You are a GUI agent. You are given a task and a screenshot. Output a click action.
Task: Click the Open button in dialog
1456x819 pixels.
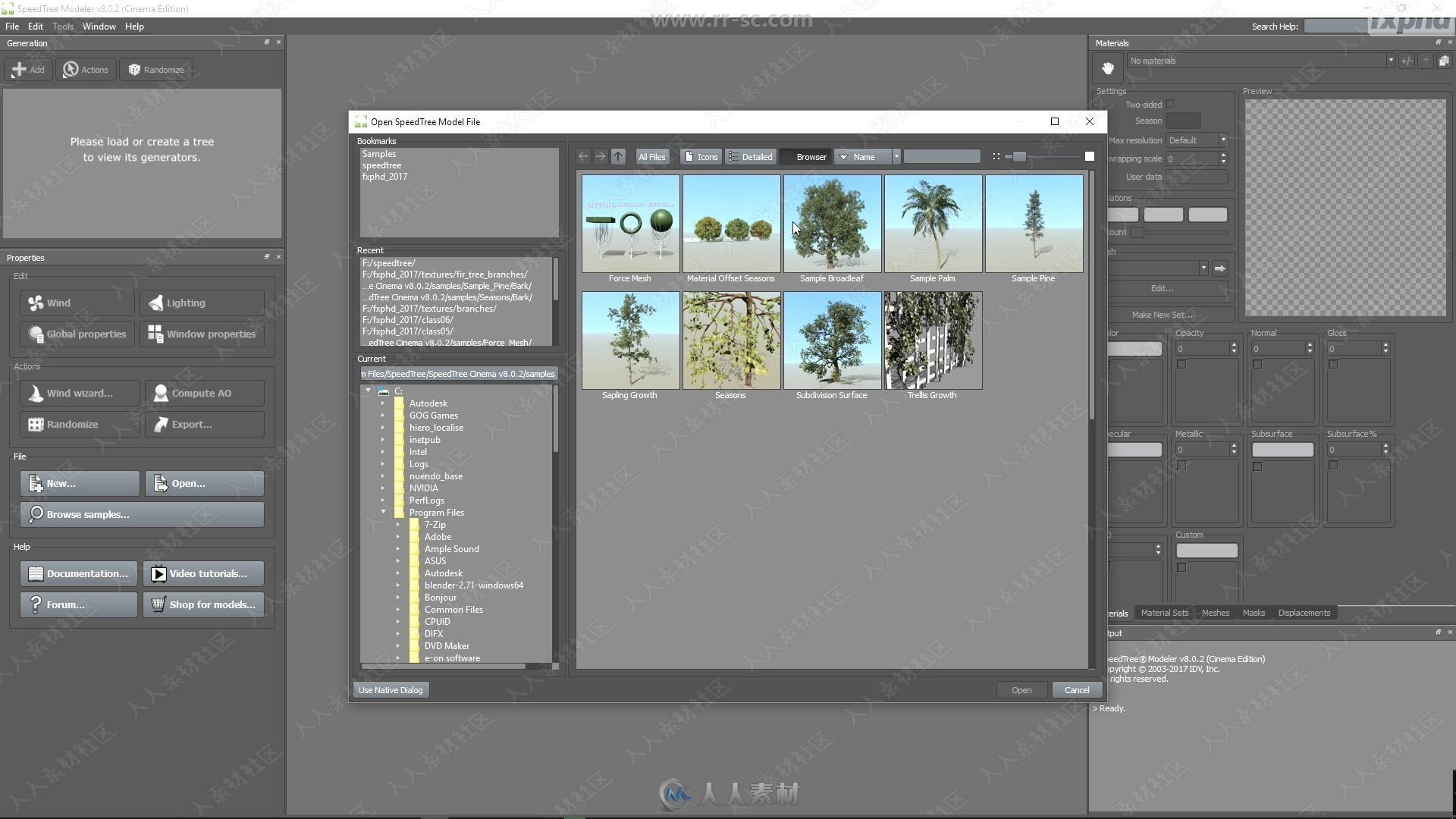1021,690
